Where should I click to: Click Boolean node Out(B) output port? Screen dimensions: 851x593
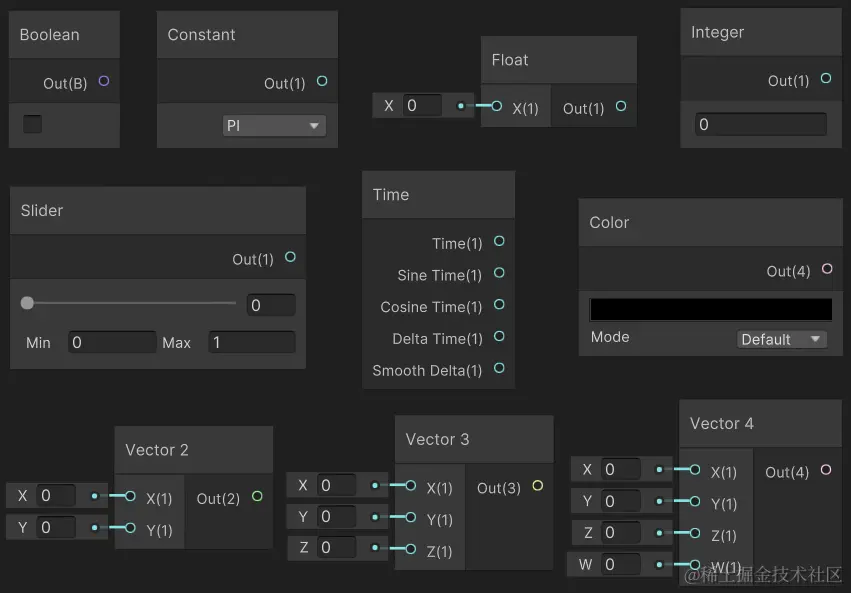tap(104, 81)
